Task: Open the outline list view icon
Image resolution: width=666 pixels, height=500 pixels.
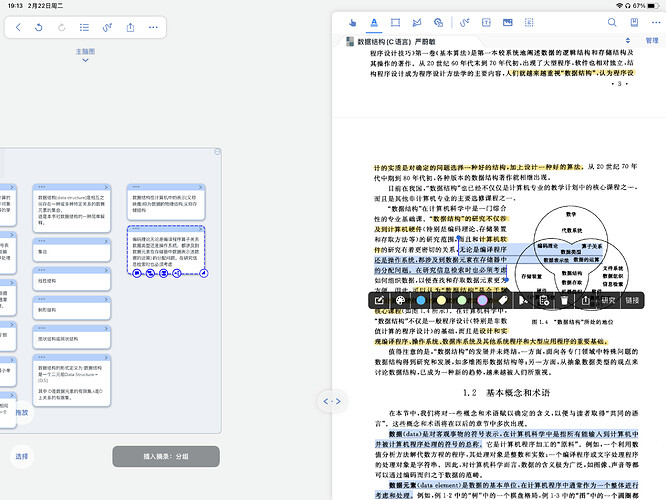Action: tap(84, 28)
